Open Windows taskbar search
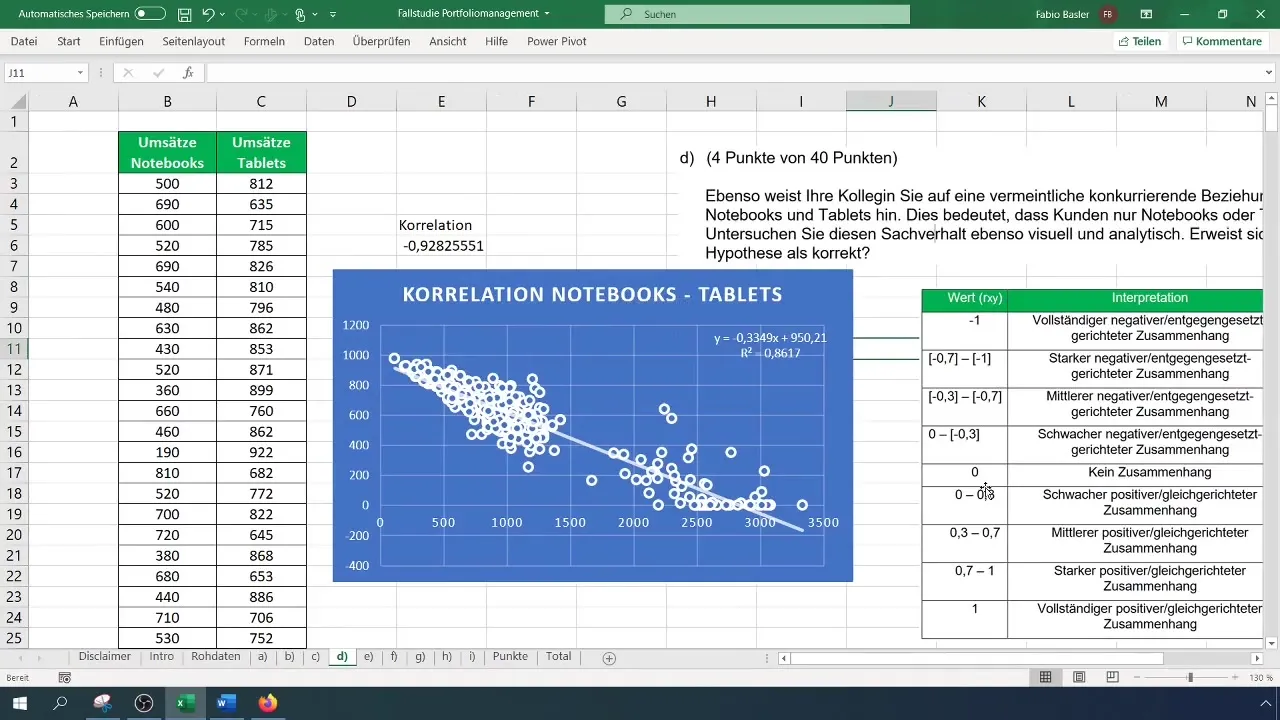 coord(60,703)
